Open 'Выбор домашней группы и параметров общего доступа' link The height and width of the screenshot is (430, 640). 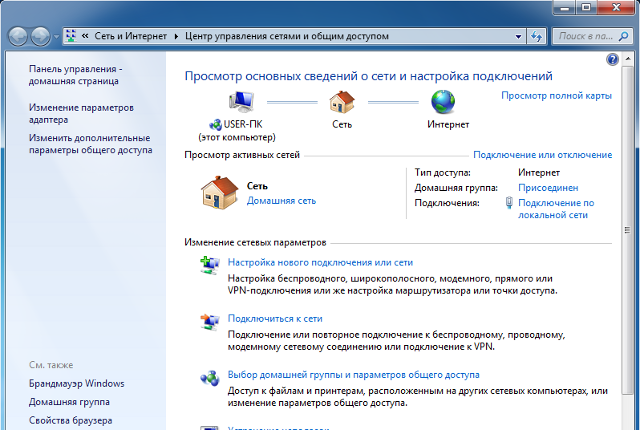pyautogui.click(x=353, y=375)
